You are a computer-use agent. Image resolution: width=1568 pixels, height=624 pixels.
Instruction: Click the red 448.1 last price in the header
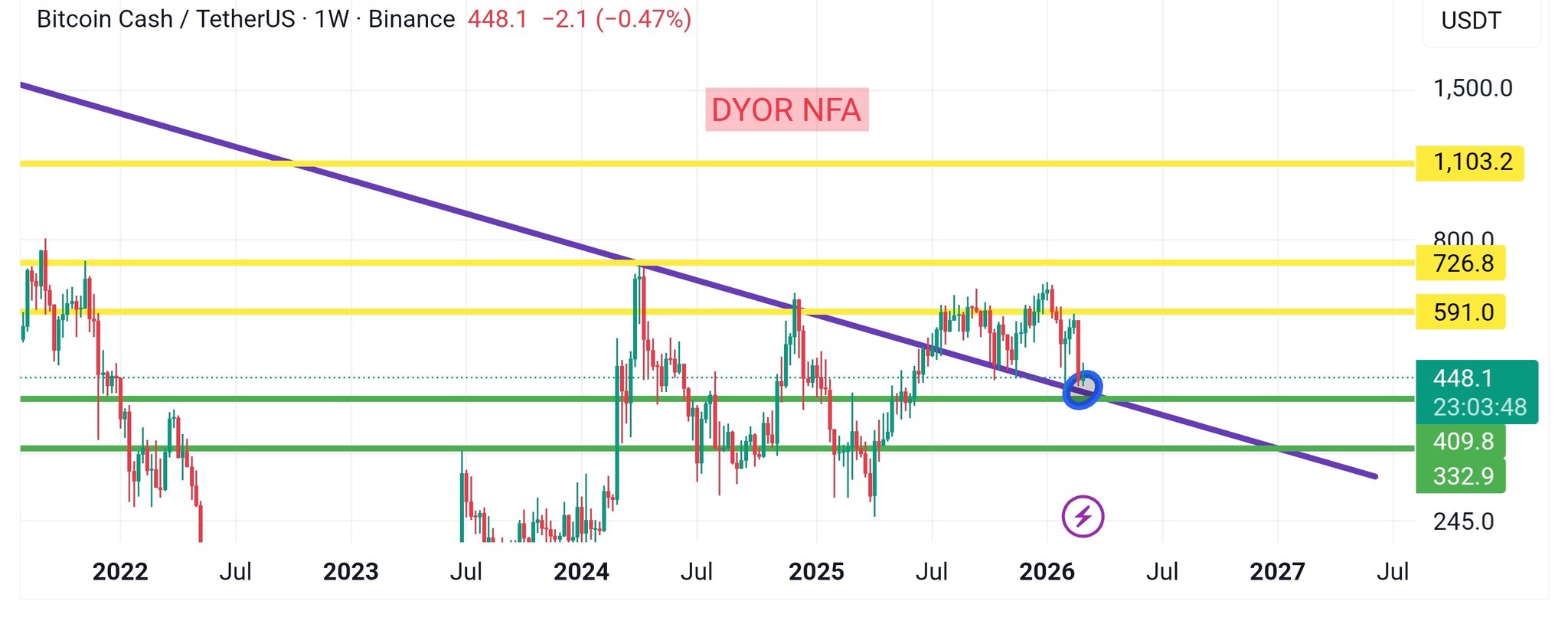(498, 19)
